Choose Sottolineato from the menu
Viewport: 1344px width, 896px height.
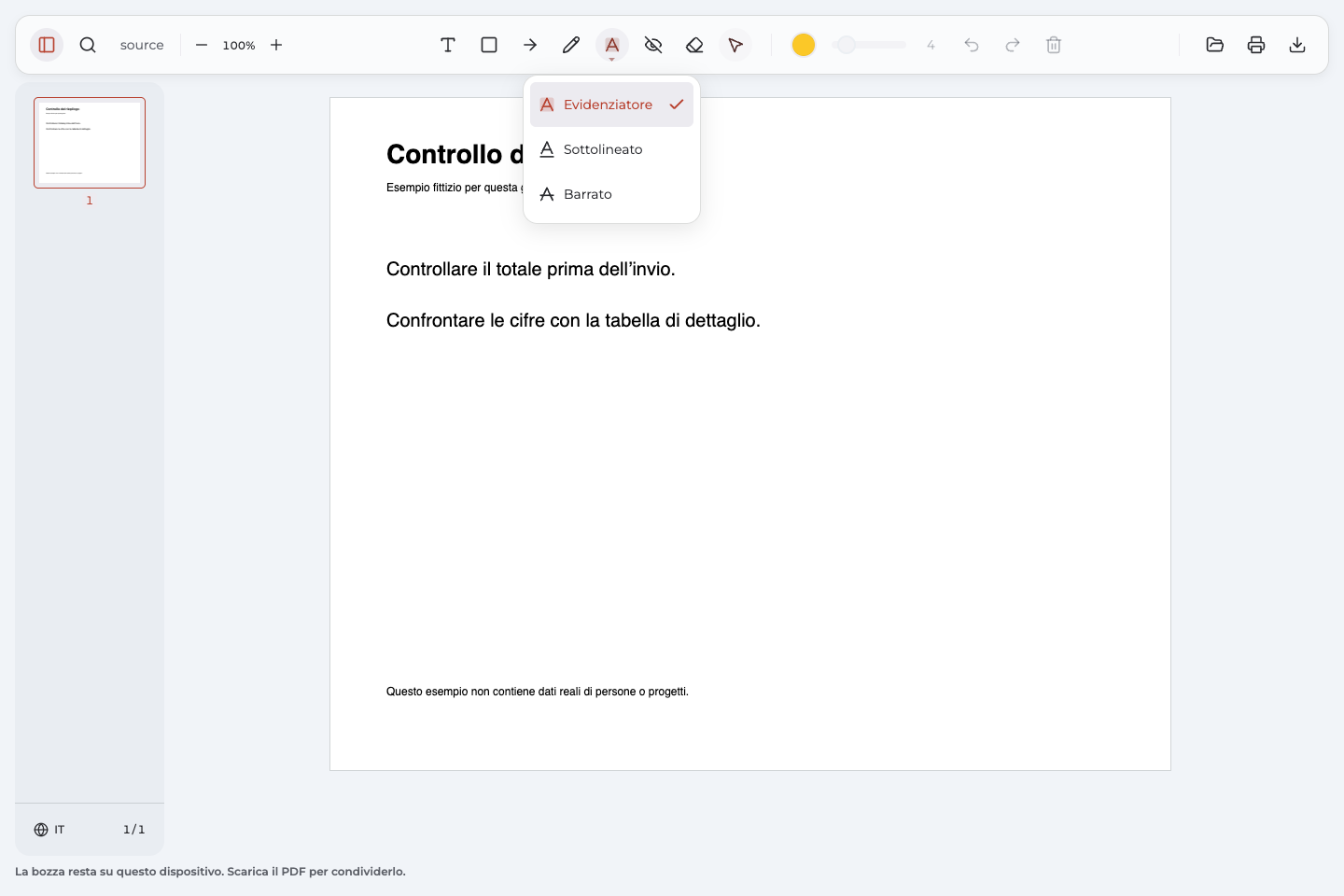point(611,149)
